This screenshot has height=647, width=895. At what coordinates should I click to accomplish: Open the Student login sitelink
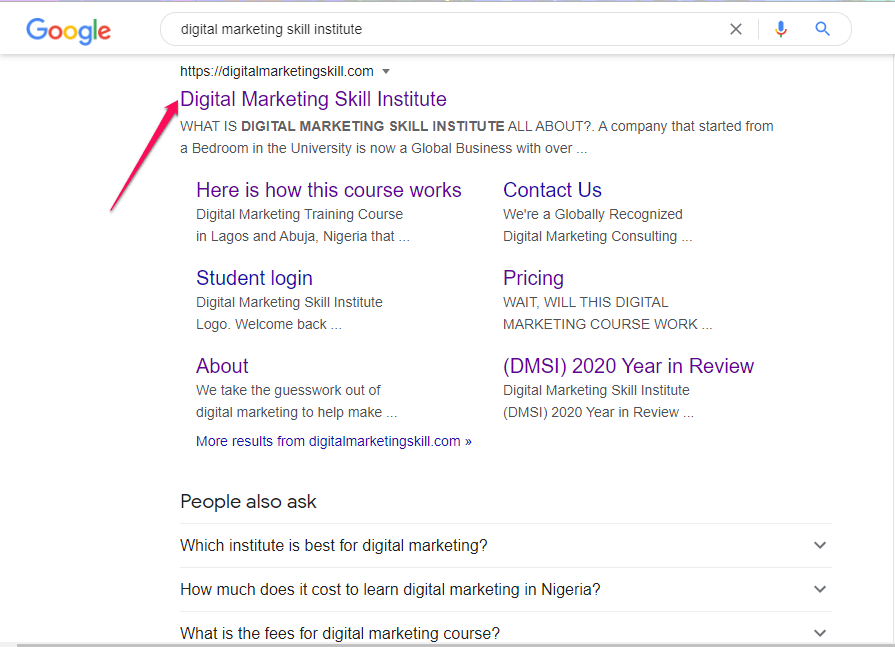(254, 278)
